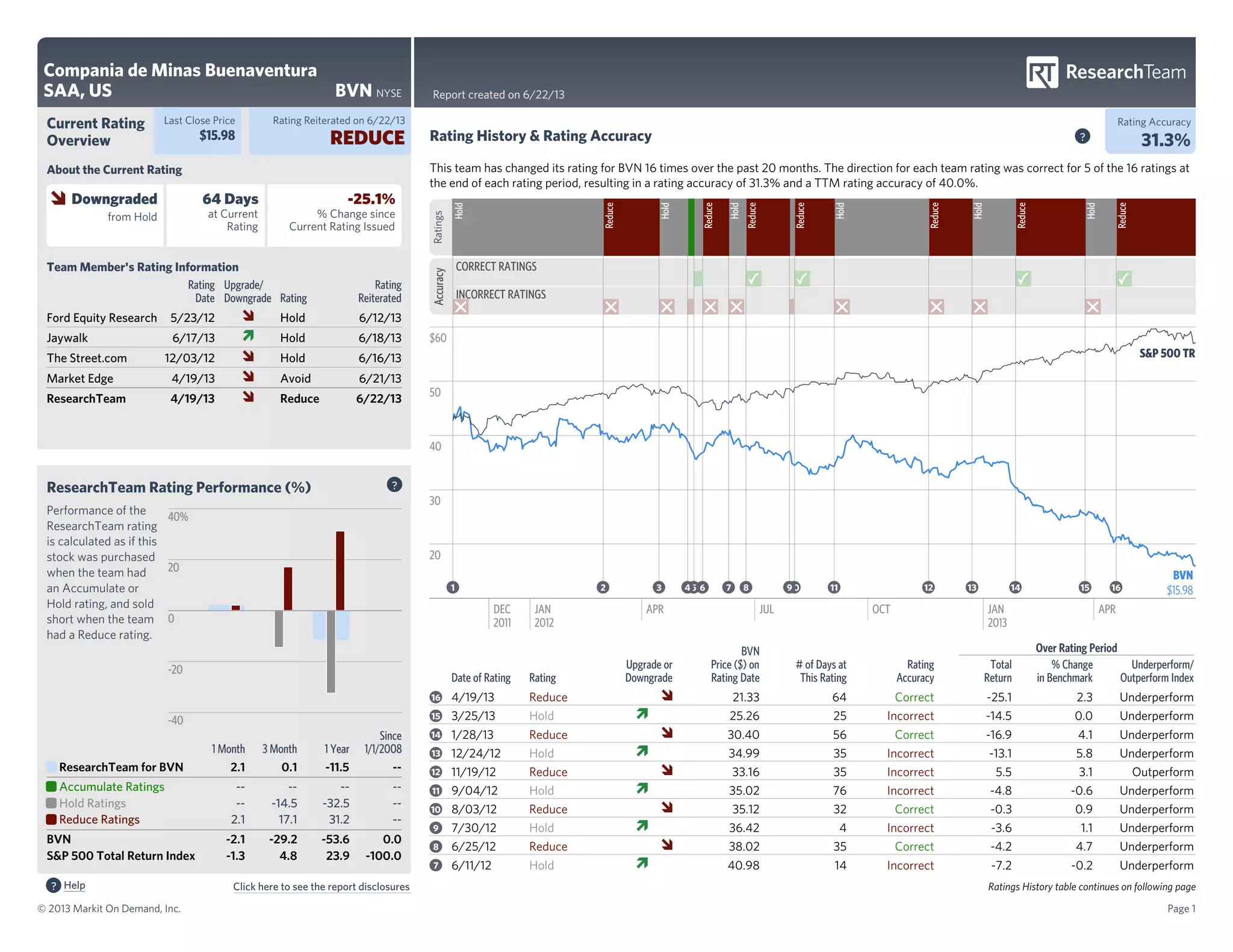Image resolution: width=1233 pixels, height=952 pixels.
Task: Click the Help question-mark icon at bottom left
Action: [x=54, y=885]
